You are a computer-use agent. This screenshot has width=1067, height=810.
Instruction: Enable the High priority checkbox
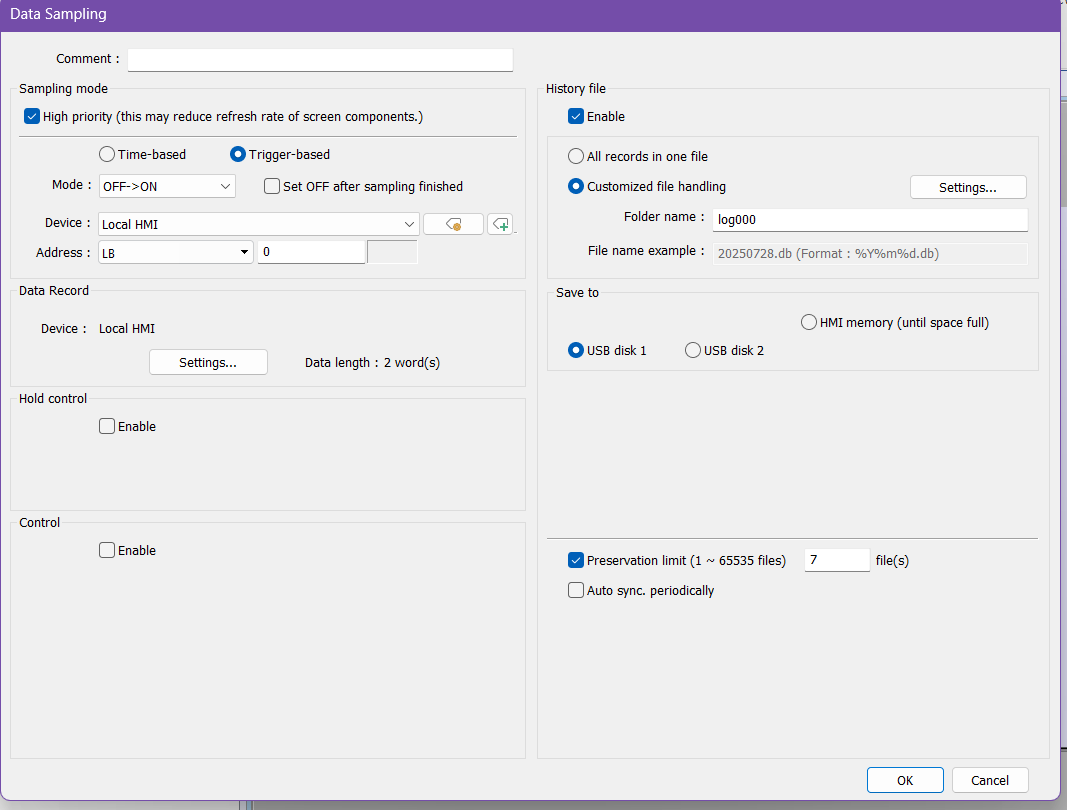[x=32, y=117]
